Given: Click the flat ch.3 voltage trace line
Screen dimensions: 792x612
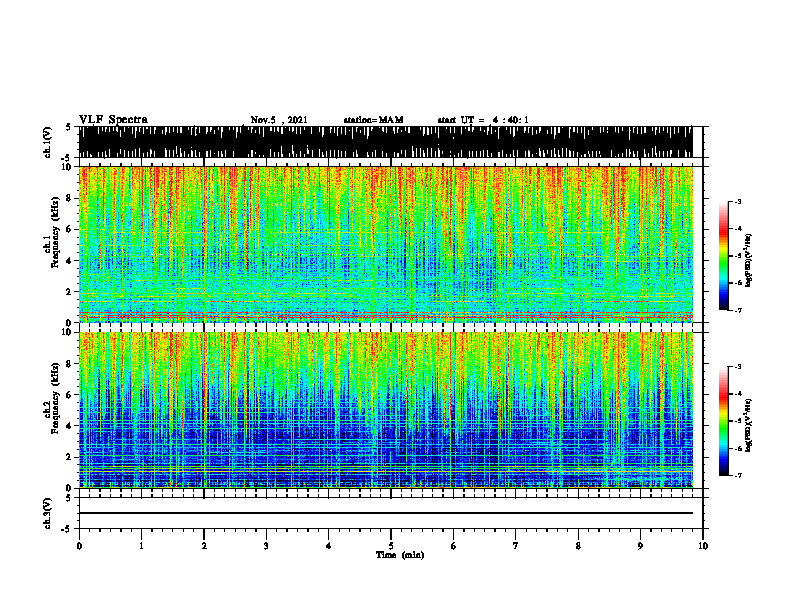Looking at the screenshot, I should [x=385, y=513].
